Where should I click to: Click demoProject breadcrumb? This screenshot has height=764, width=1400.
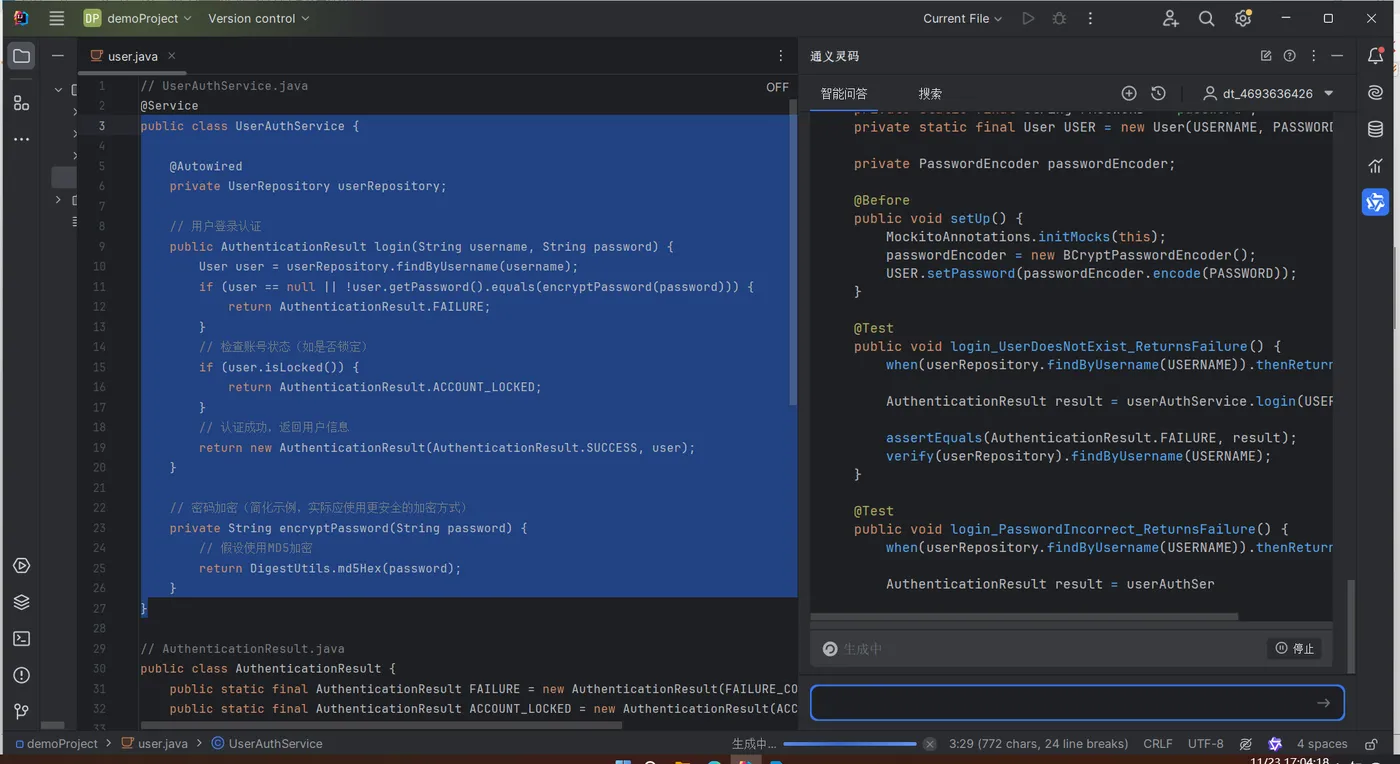click(x=55, y=744)
